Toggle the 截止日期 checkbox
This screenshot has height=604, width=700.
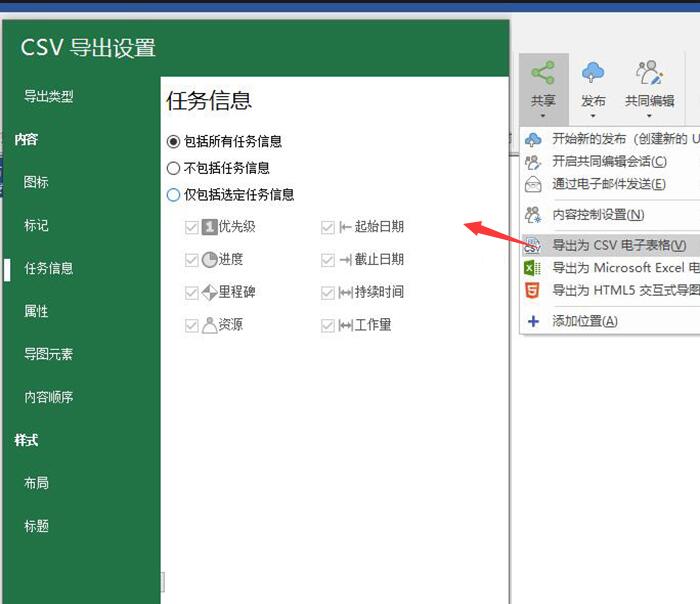click(x=328, y=260)
